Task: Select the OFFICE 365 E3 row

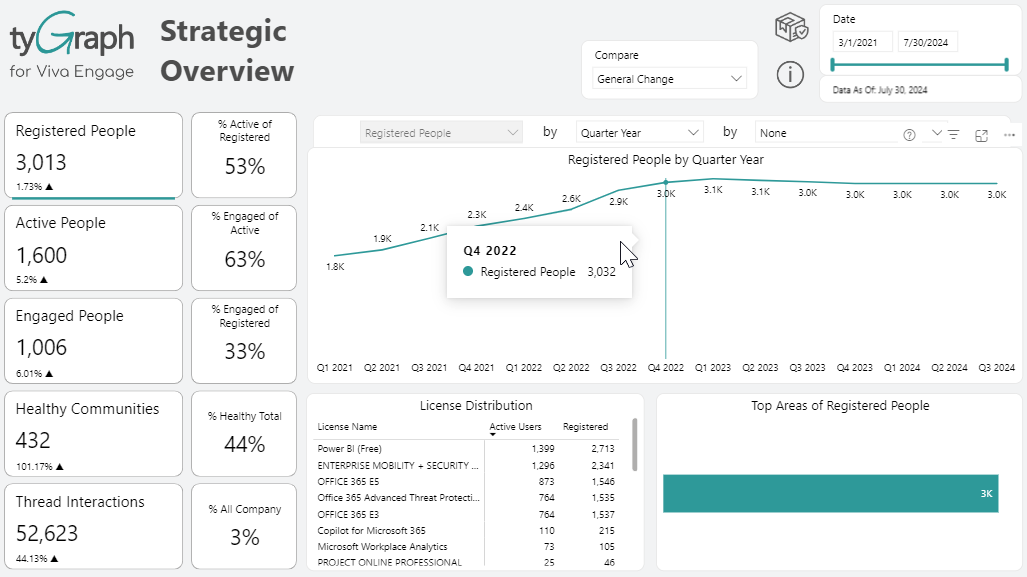Action: 466,515
